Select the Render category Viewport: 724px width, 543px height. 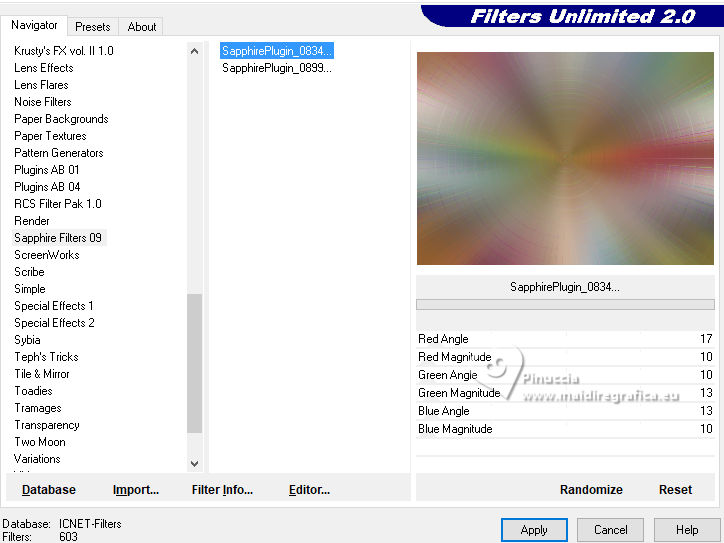coord(32,221)
